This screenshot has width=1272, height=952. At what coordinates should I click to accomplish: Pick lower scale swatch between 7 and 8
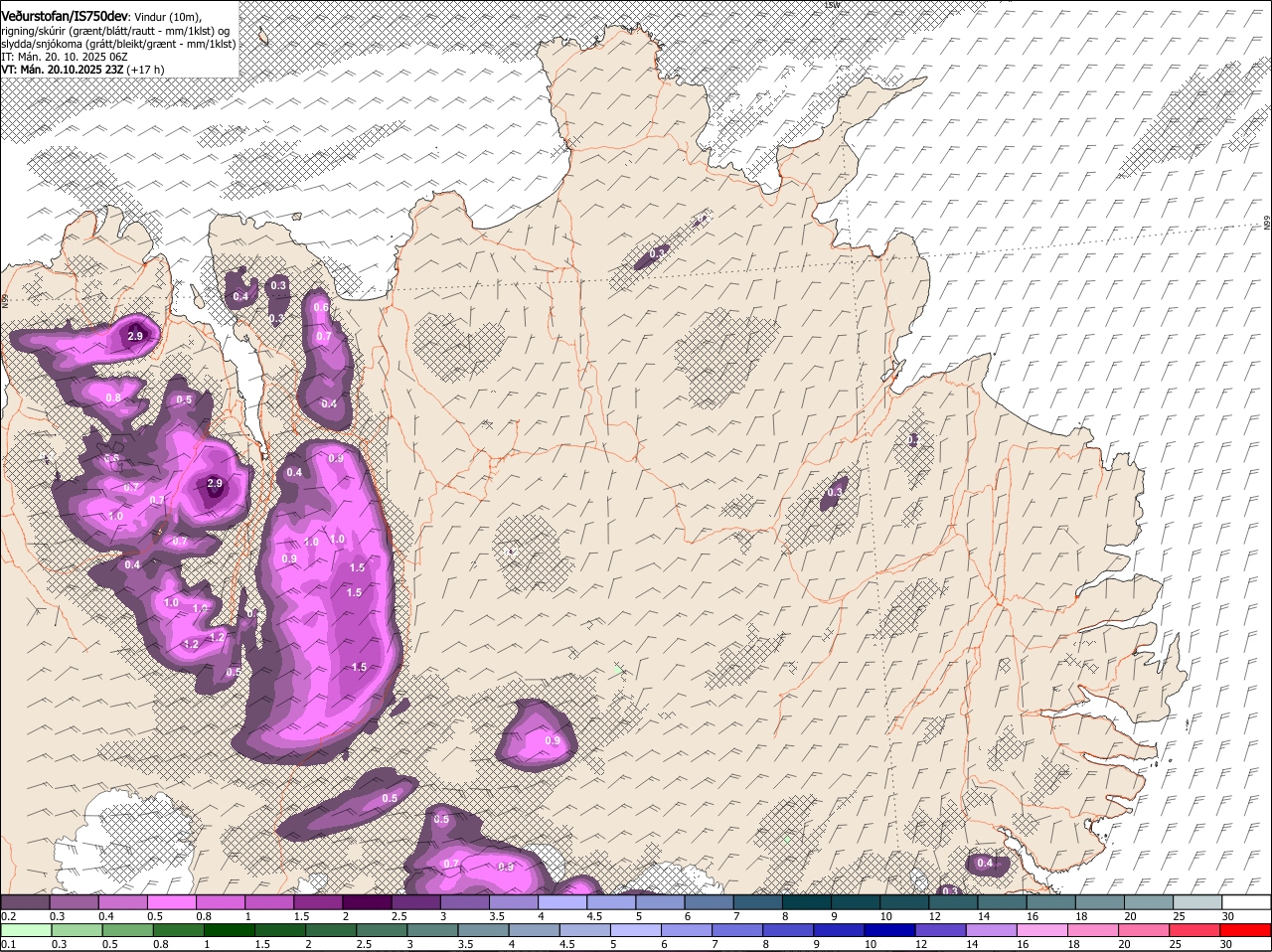point(736,930)
